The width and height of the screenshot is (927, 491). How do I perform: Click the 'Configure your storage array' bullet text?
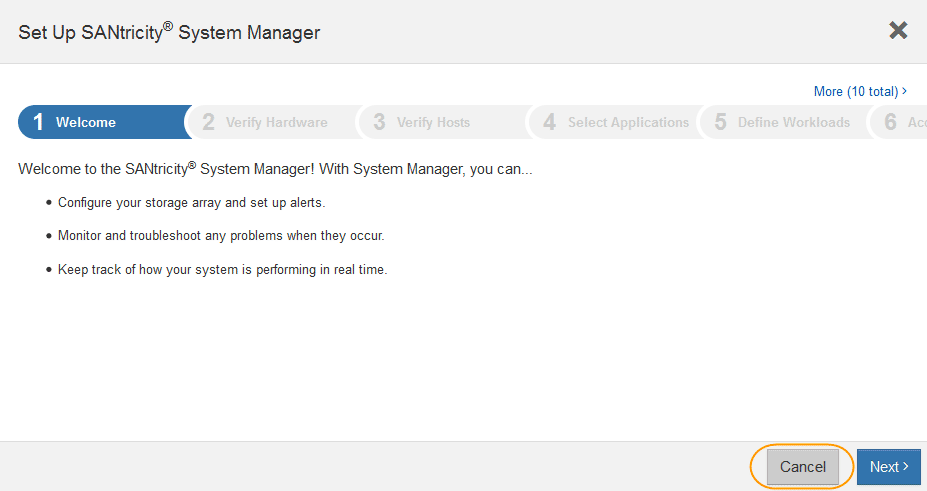pyautogui.click(x=192, y=202)
